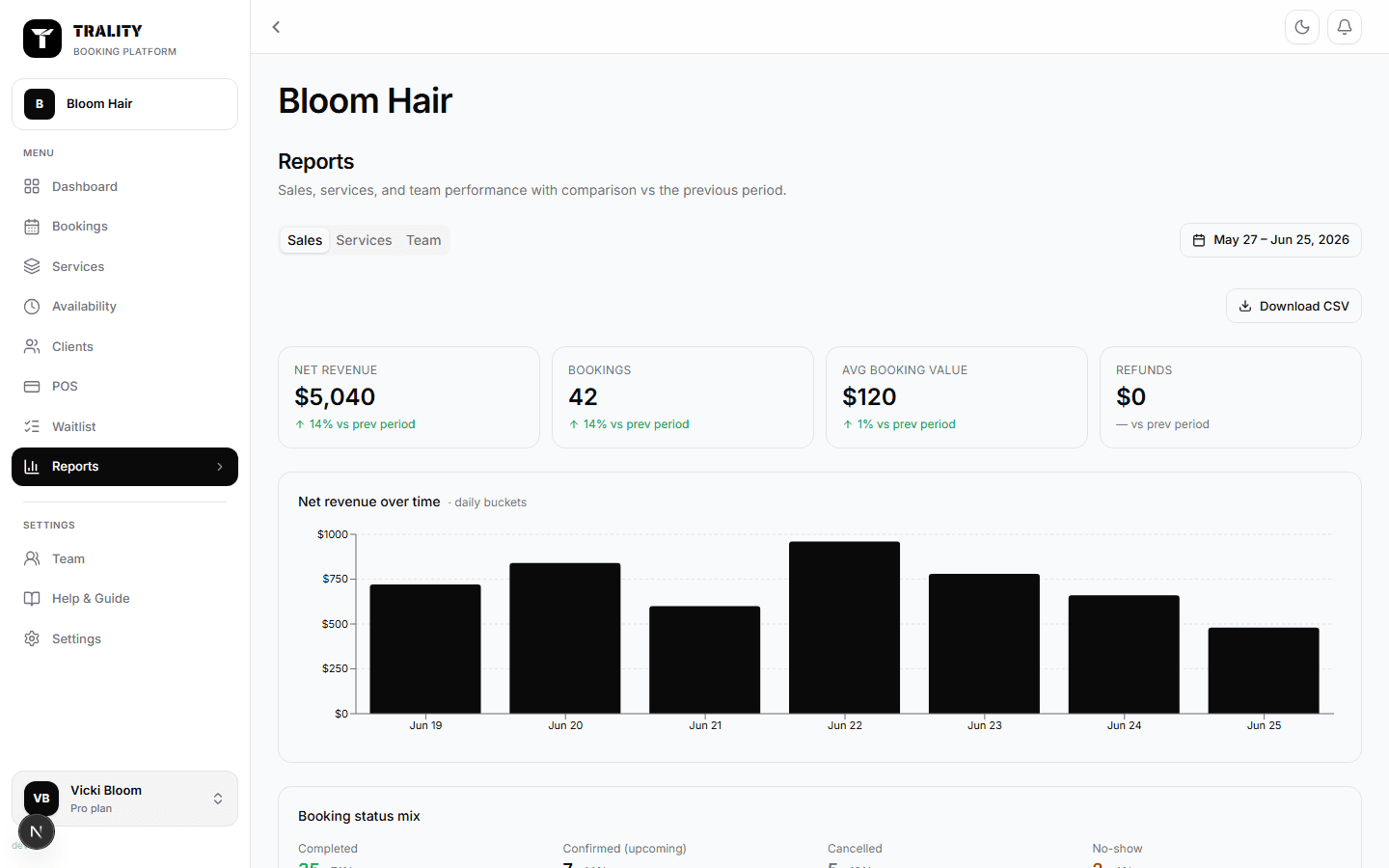Open the Bloom Hair workspace switcher
The width and height of the screenshot is (1389, 868).
pyautogui.click(x=124, y=104)
